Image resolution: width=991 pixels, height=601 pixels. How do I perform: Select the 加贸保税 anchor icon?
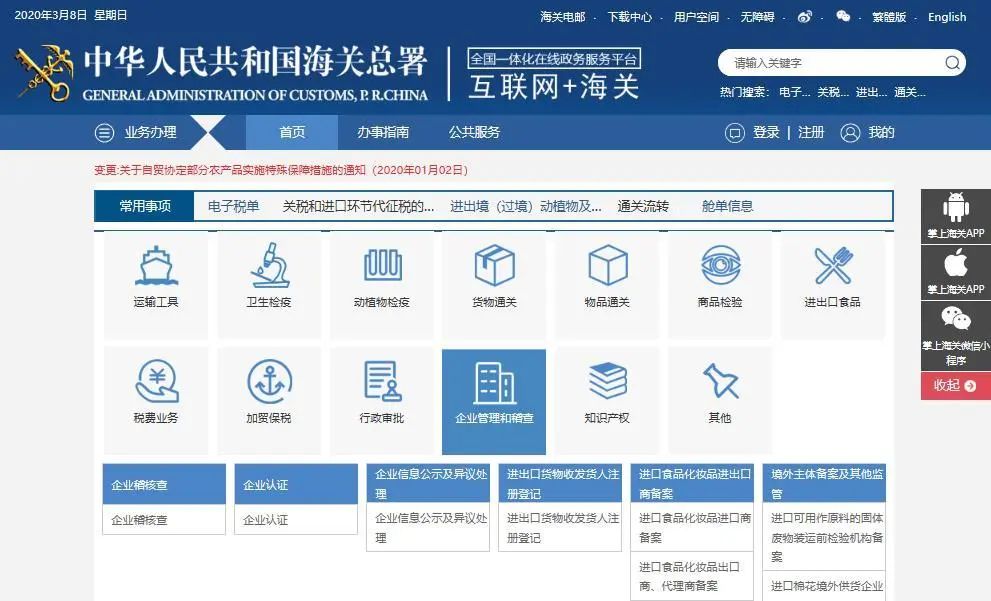pyautogui.click(x=270, y=381)
